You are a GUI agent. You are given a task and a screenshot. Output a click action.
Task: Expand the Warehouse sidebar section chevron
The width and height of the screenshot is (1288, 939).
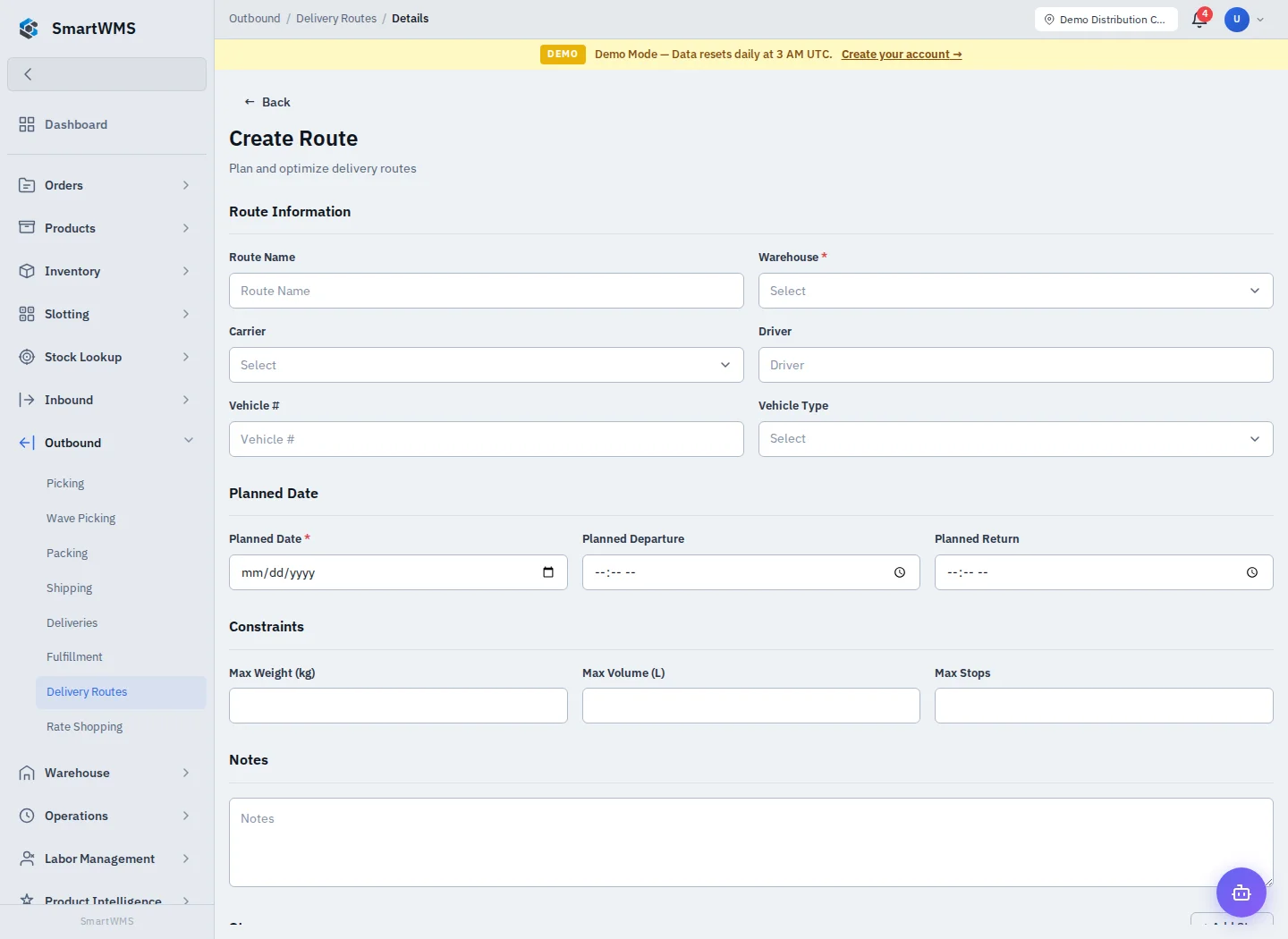(x=186, y=773)
